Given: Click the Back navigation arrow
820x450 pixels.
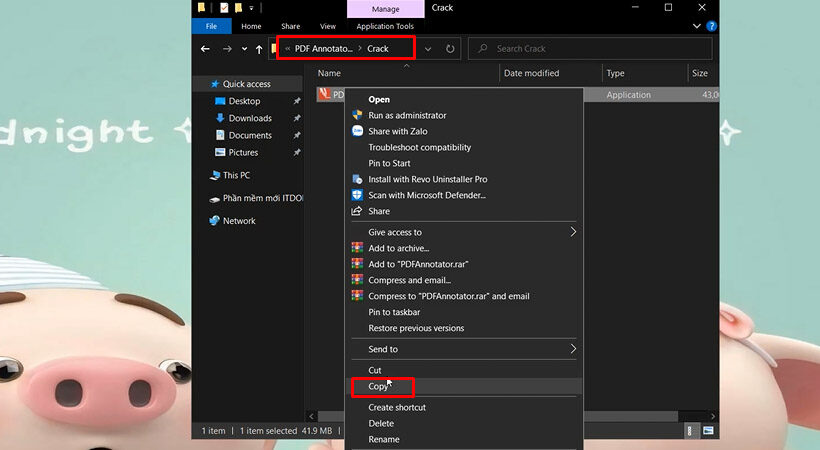Looking at the screenshot, I should coord(205,49).
